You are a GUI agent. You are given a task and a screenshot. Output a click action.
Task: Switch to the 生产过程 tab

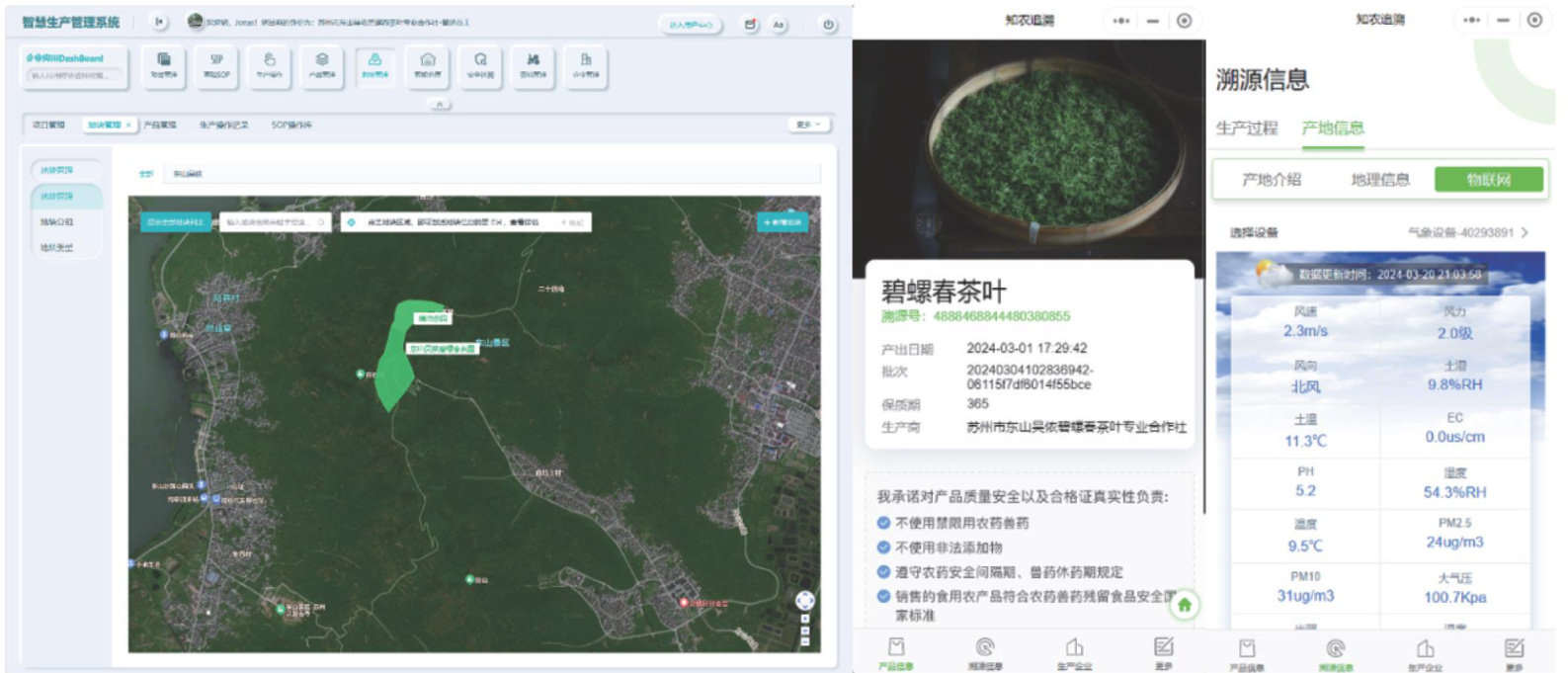pos(1246,128)
